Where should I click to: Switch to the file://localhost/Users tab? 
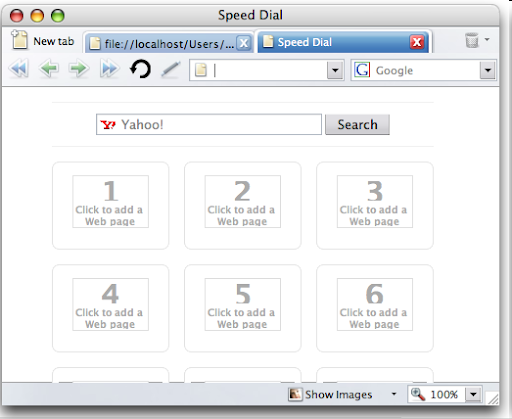[x=163, y=43]
